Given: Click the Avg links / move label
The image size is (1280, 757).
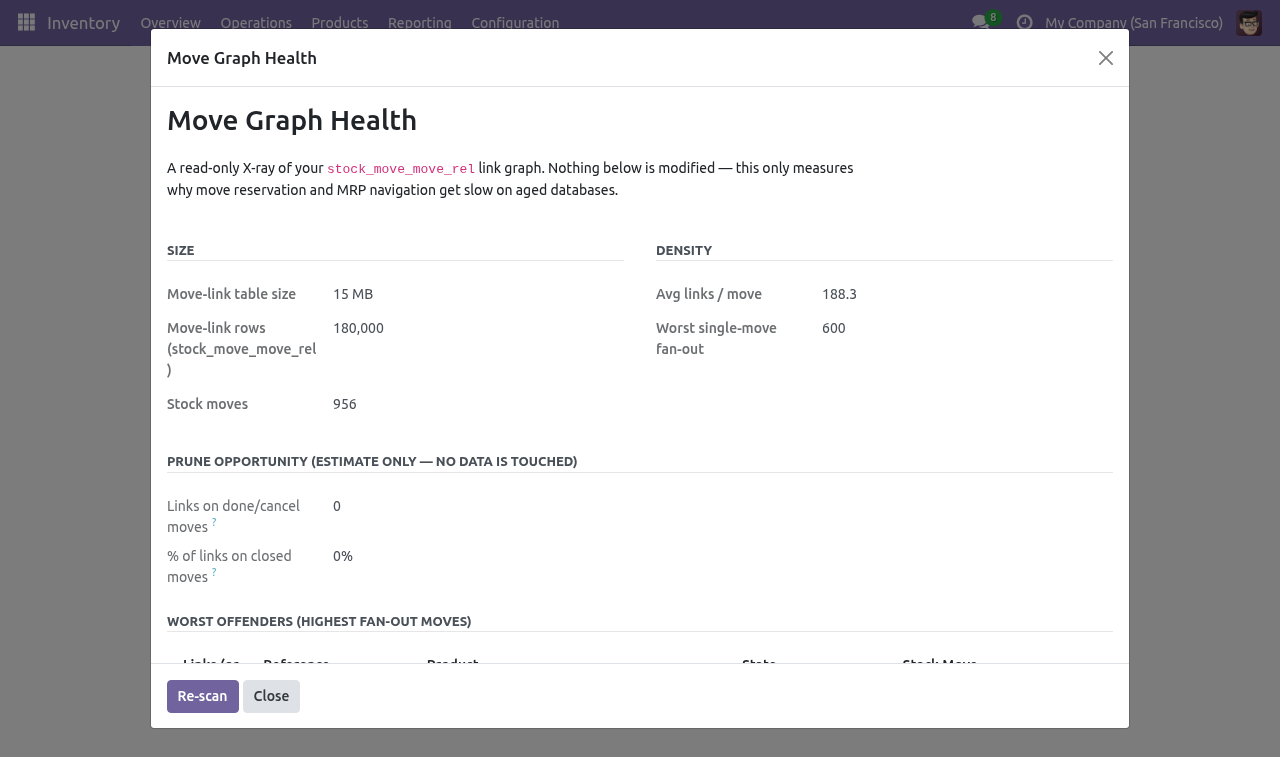Looking at the screenshot, I should tap(709, 294).
